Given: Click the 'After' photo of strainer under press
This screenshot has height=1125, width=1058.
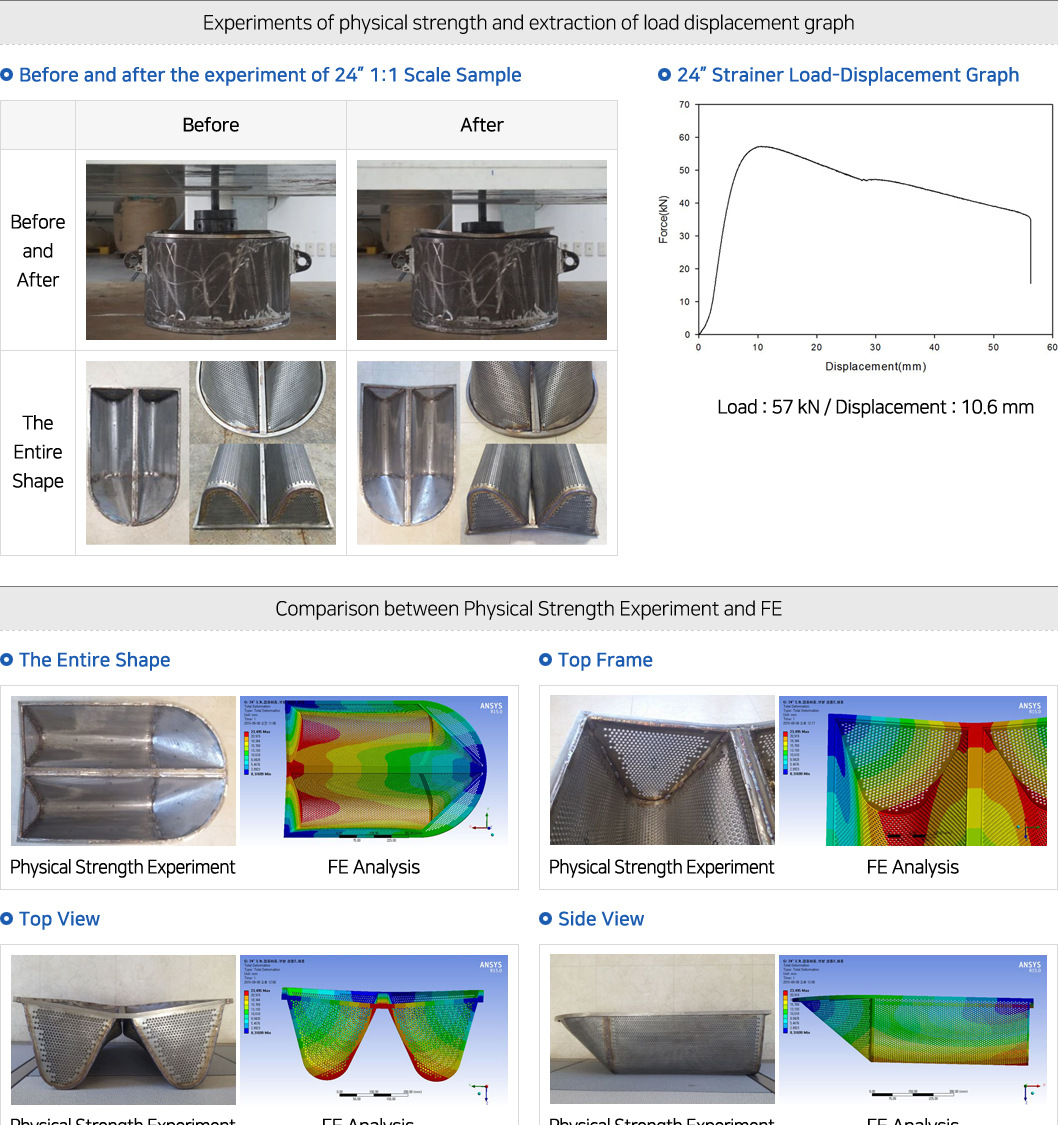Looking at the screenshot, I should click(482, 250).
